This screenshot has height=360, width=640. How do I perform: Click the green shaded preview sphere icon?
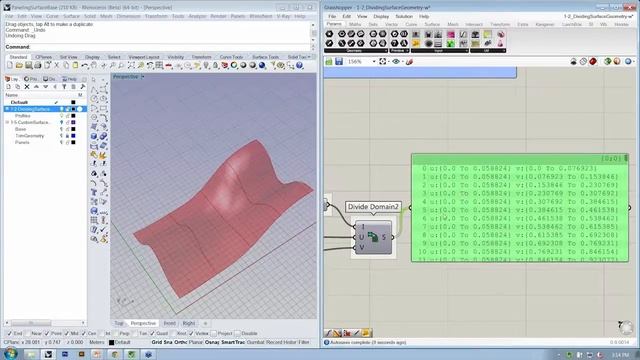pyautogui.click(x=607, y=62)
